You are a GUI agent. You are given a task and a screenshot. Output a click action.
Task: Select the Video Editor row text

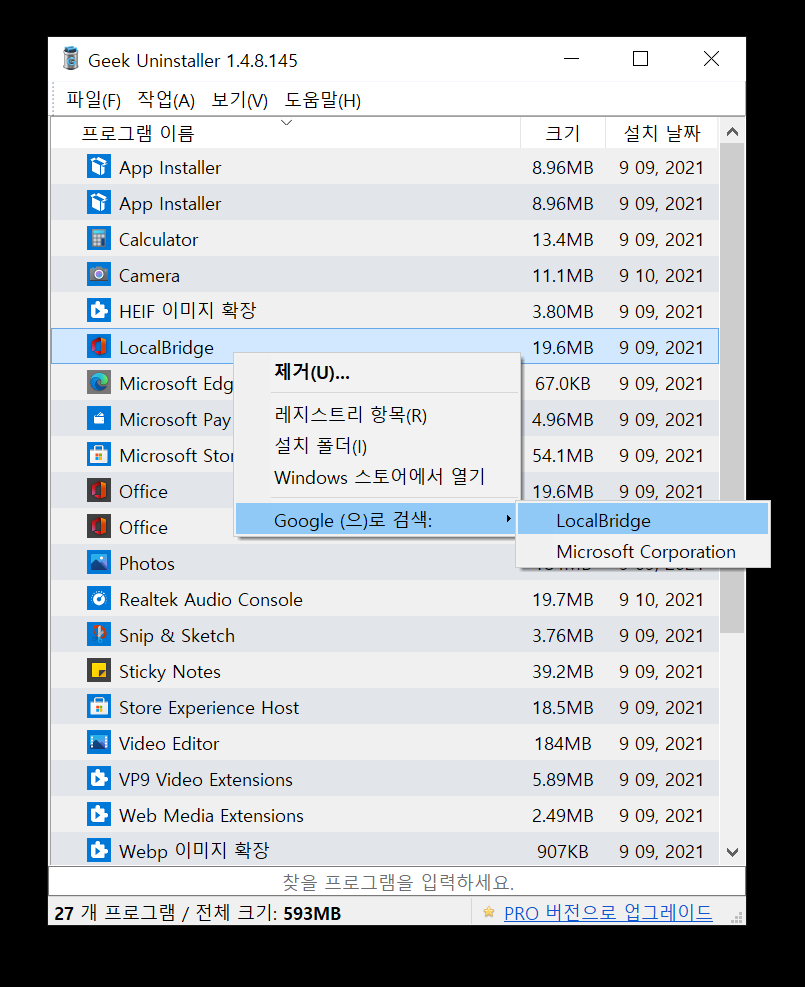click(x=169, y=743)
